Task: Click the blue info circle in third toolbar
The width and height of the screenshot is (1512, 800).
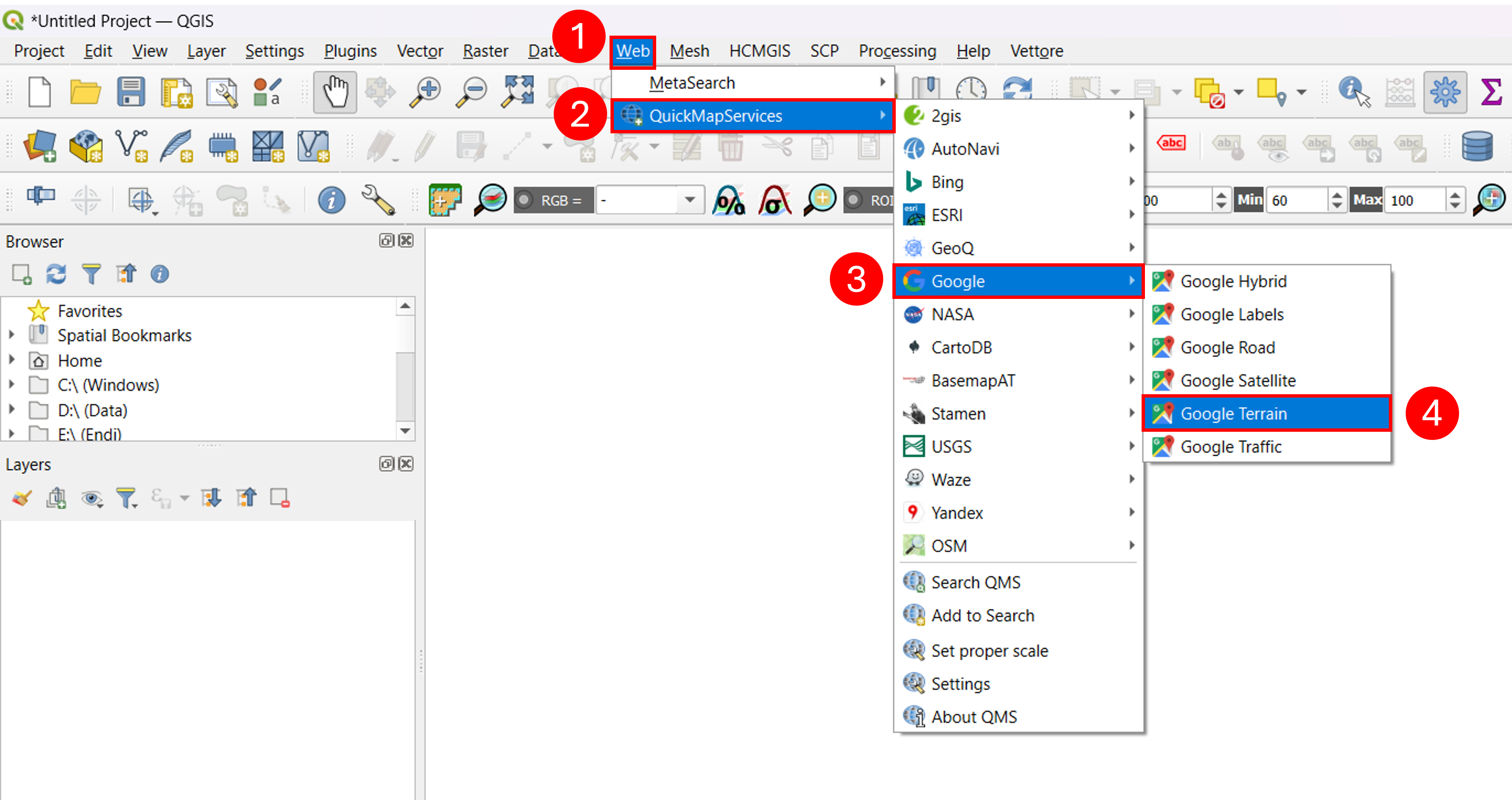Action: (x=331, y=200)
